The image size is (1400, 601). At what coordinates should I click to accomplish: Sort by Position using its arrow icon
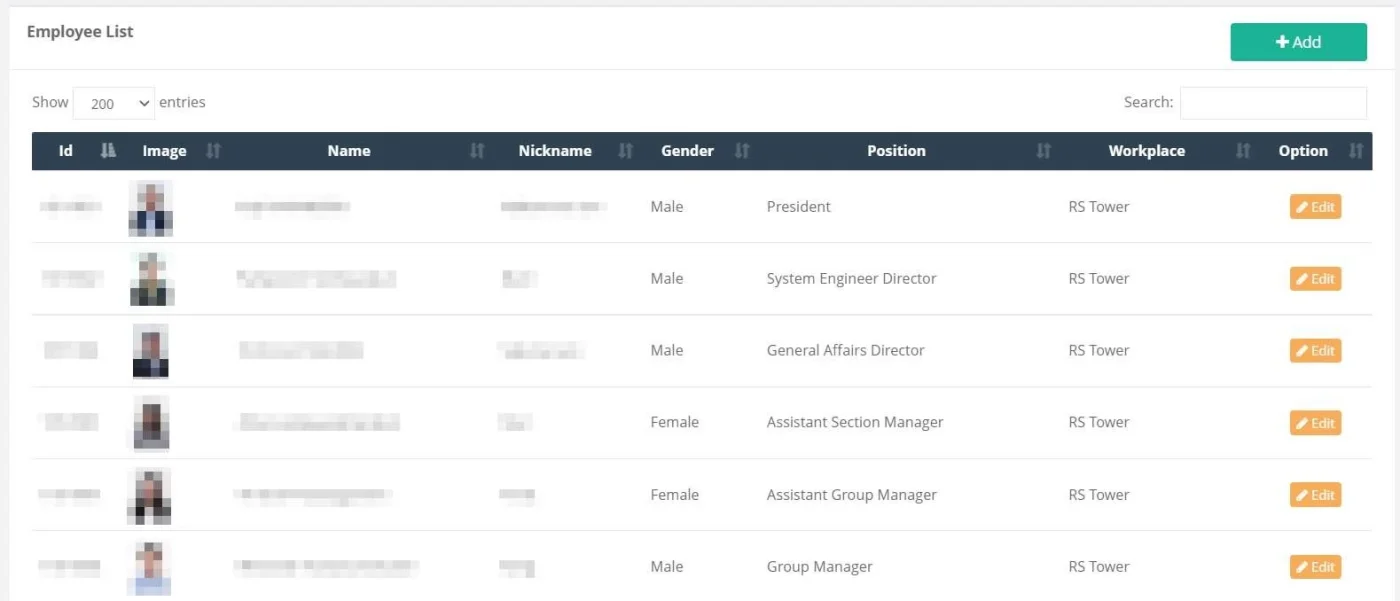tap(1043, 151)
